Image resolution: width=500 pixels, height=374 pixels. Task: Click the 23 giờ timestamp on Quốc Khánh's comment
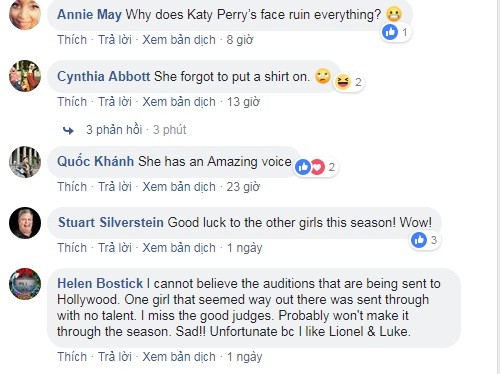(243, 187)
